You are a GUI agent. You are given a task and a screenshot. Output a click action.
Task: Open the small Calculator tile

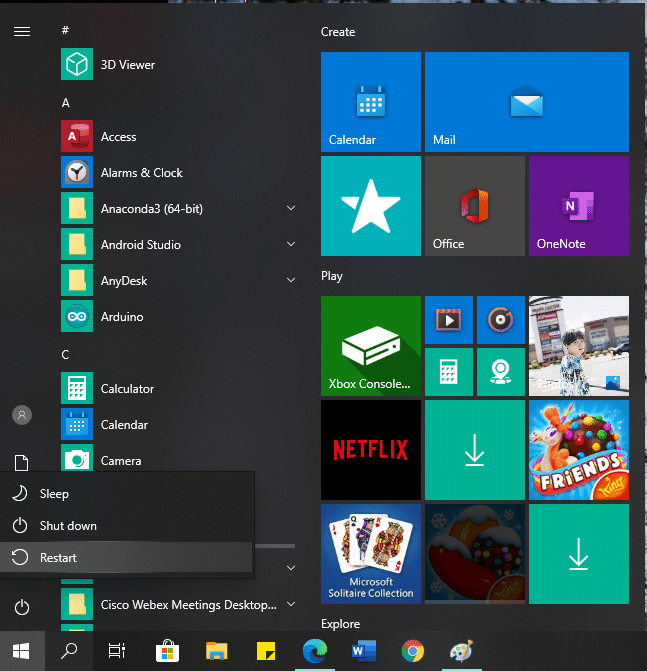pos(449,371)
